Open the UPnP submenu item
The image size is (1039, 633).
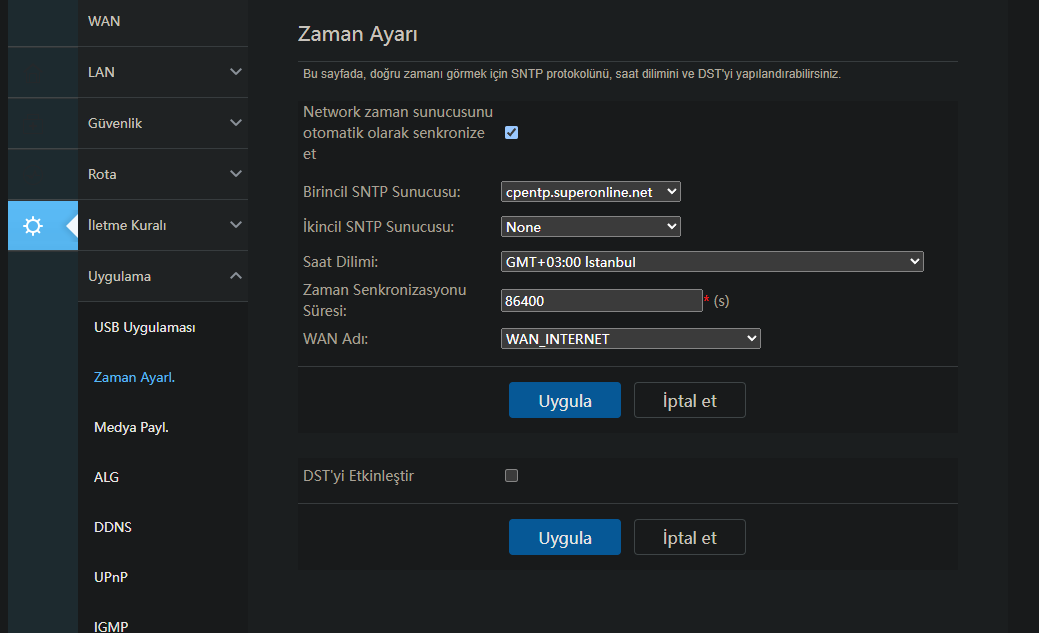click(111, 577)
